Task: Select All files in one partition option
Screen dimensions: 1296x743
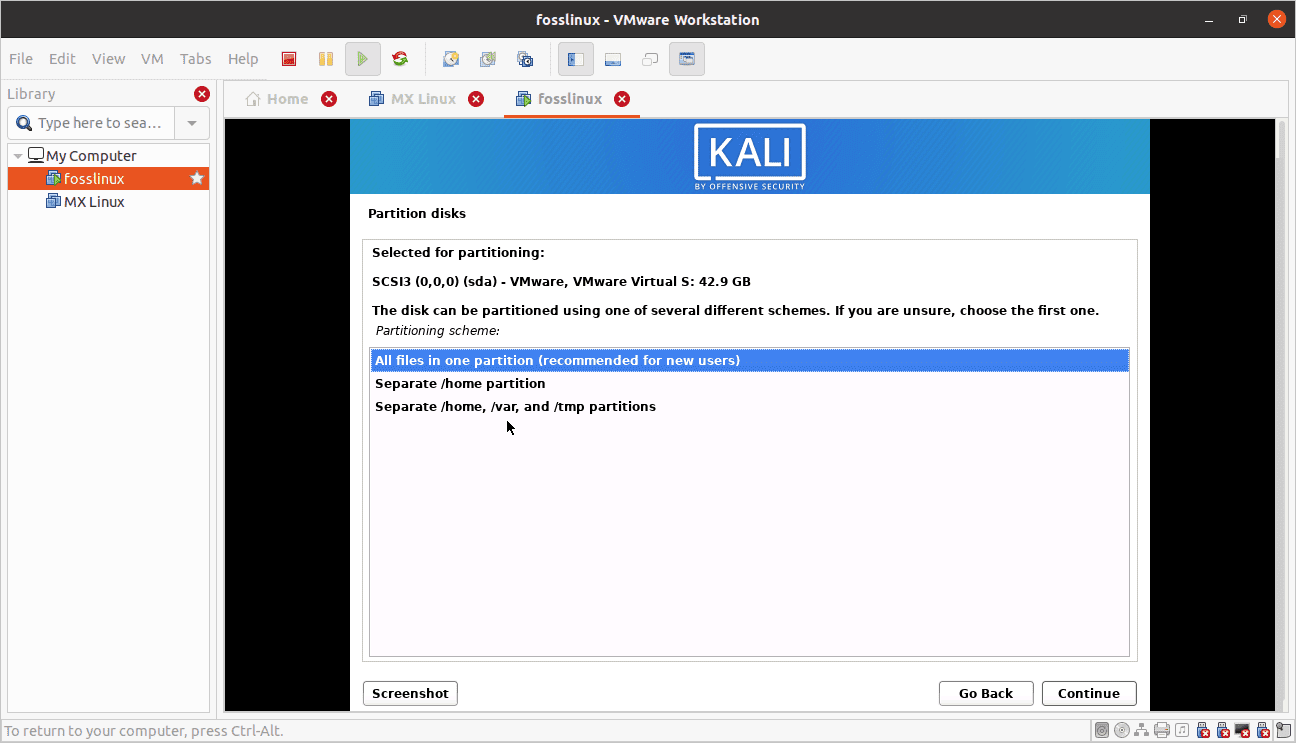Action: click(x=749, y=360)
